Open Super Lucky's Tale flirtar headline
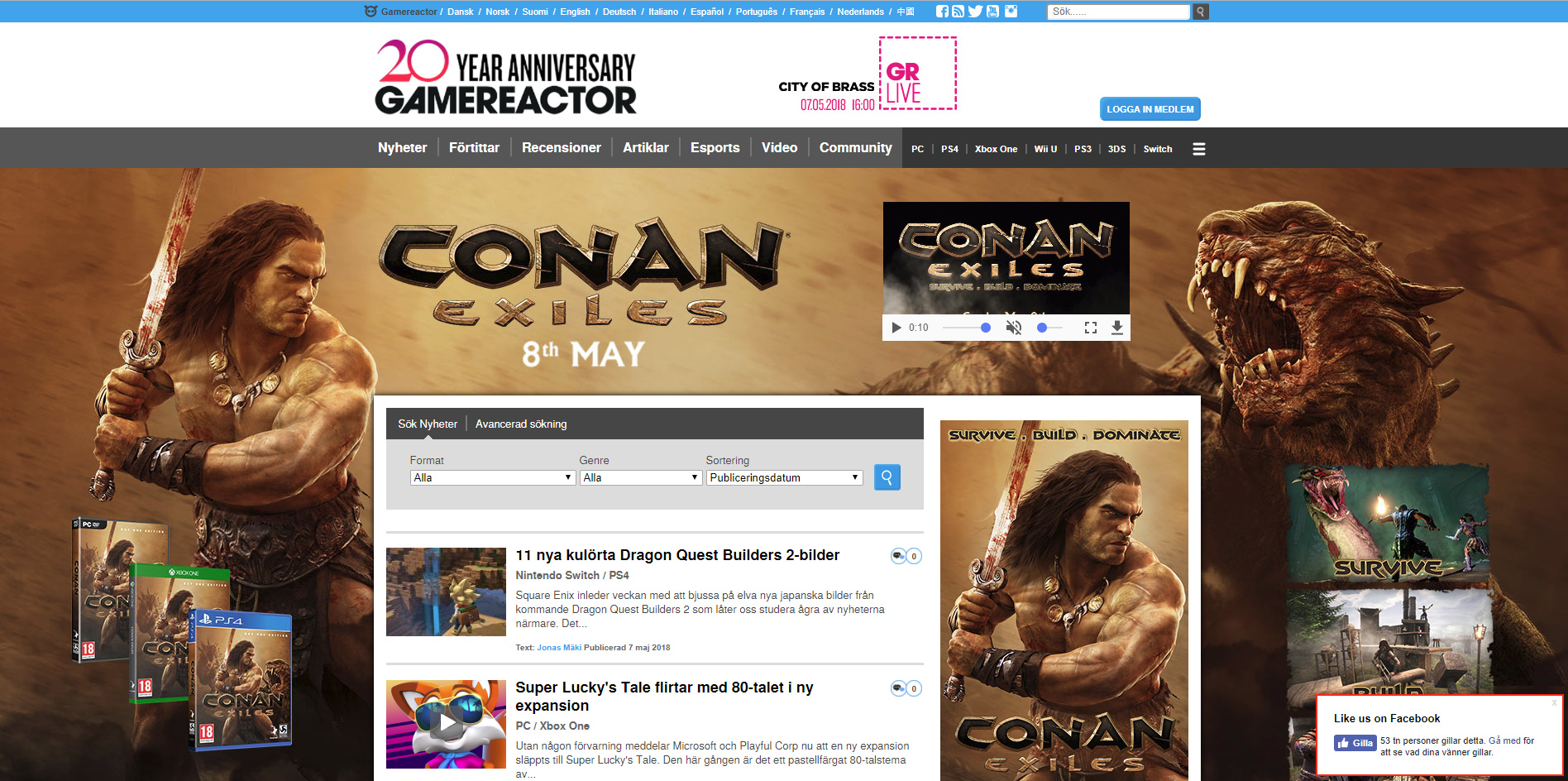Viewport: 1568px width, 781px height. point(664,697)
